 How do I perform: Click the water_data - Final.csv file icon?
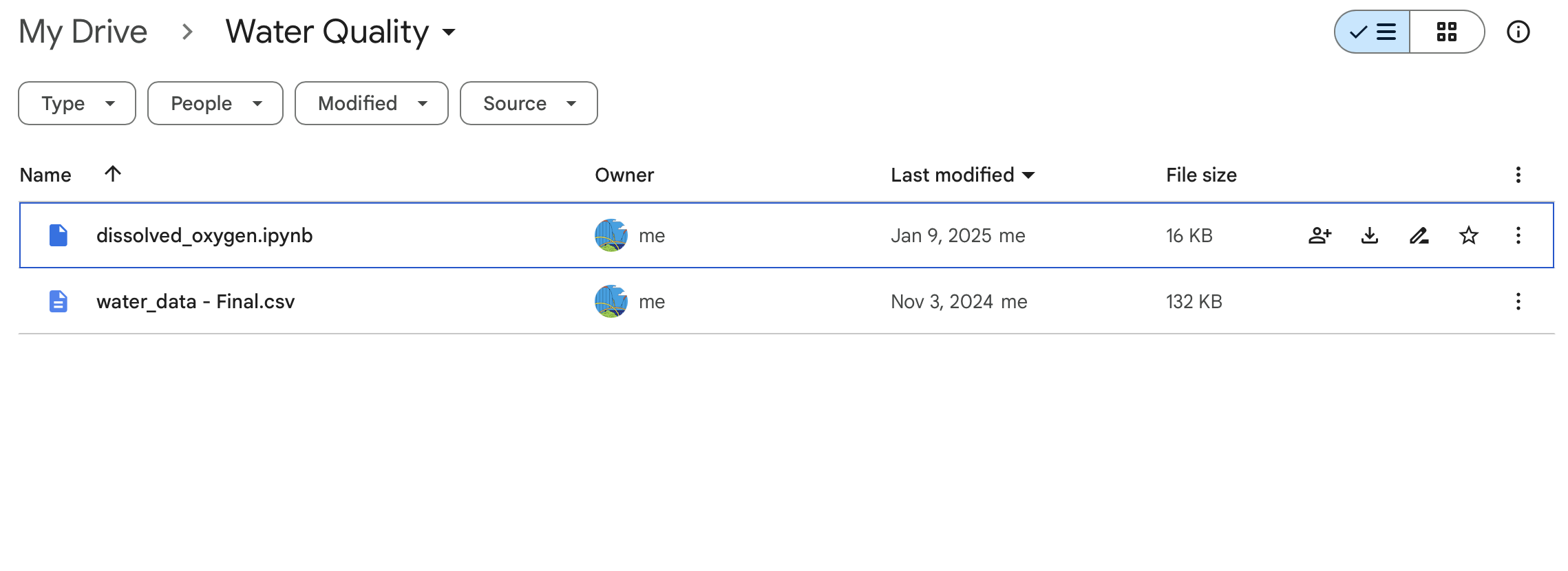(59, 301)
